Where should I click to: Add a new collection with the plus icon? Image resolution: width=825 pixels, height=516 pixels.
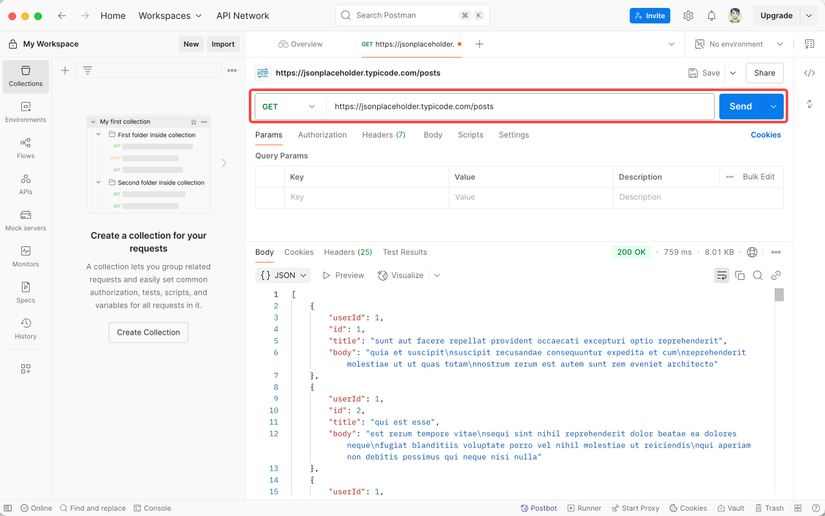pyautogui.click(x=65, y=70)
